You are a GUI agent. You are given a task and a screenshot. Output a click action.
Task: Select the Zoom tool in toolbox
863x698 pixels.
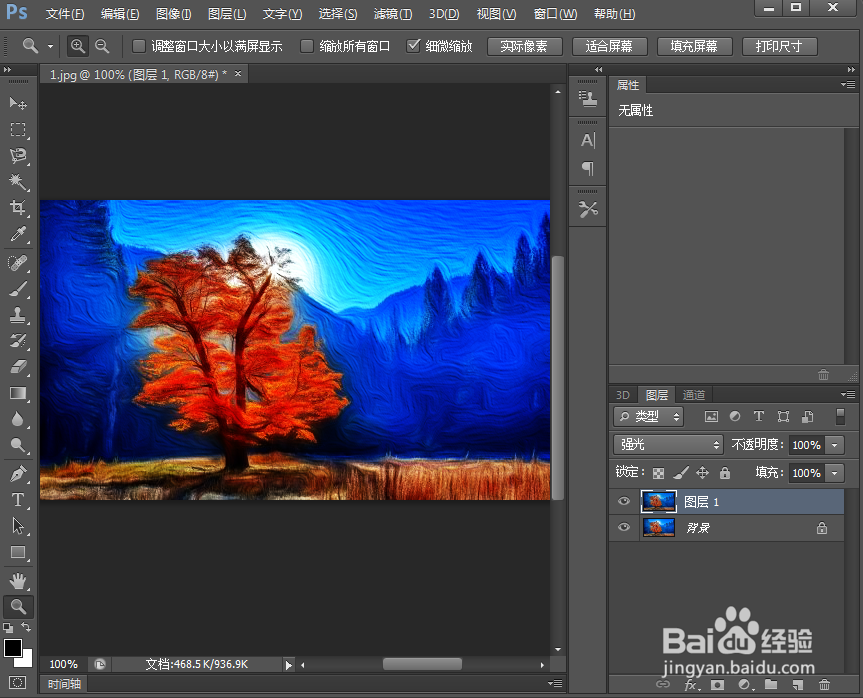click(18, 607)
